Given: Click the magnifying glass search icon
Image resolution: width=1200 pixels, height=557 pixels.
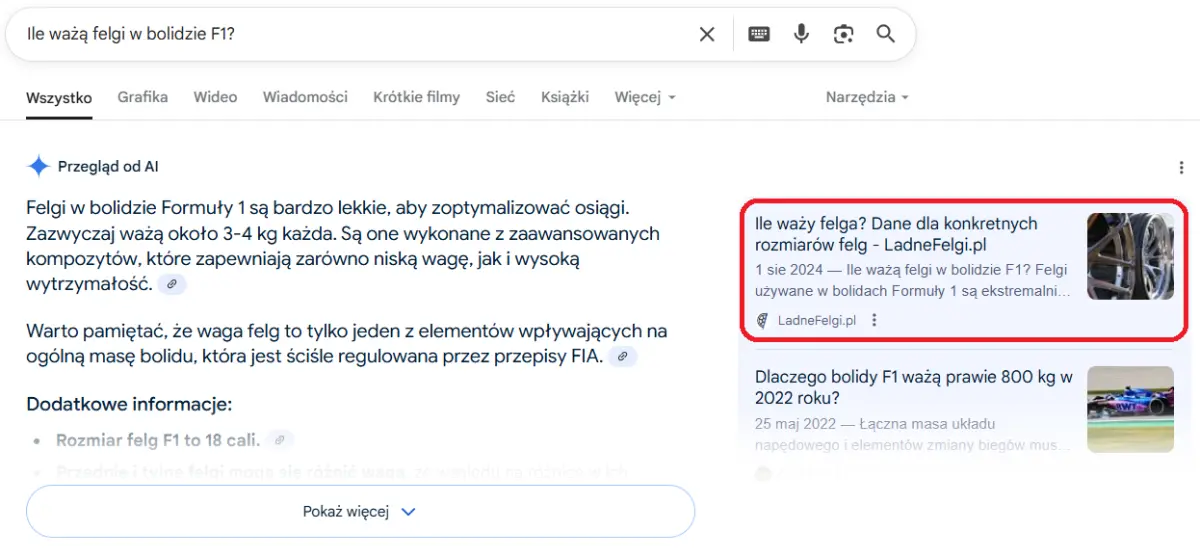Looking at the screenshot, I should click(885, 34).
